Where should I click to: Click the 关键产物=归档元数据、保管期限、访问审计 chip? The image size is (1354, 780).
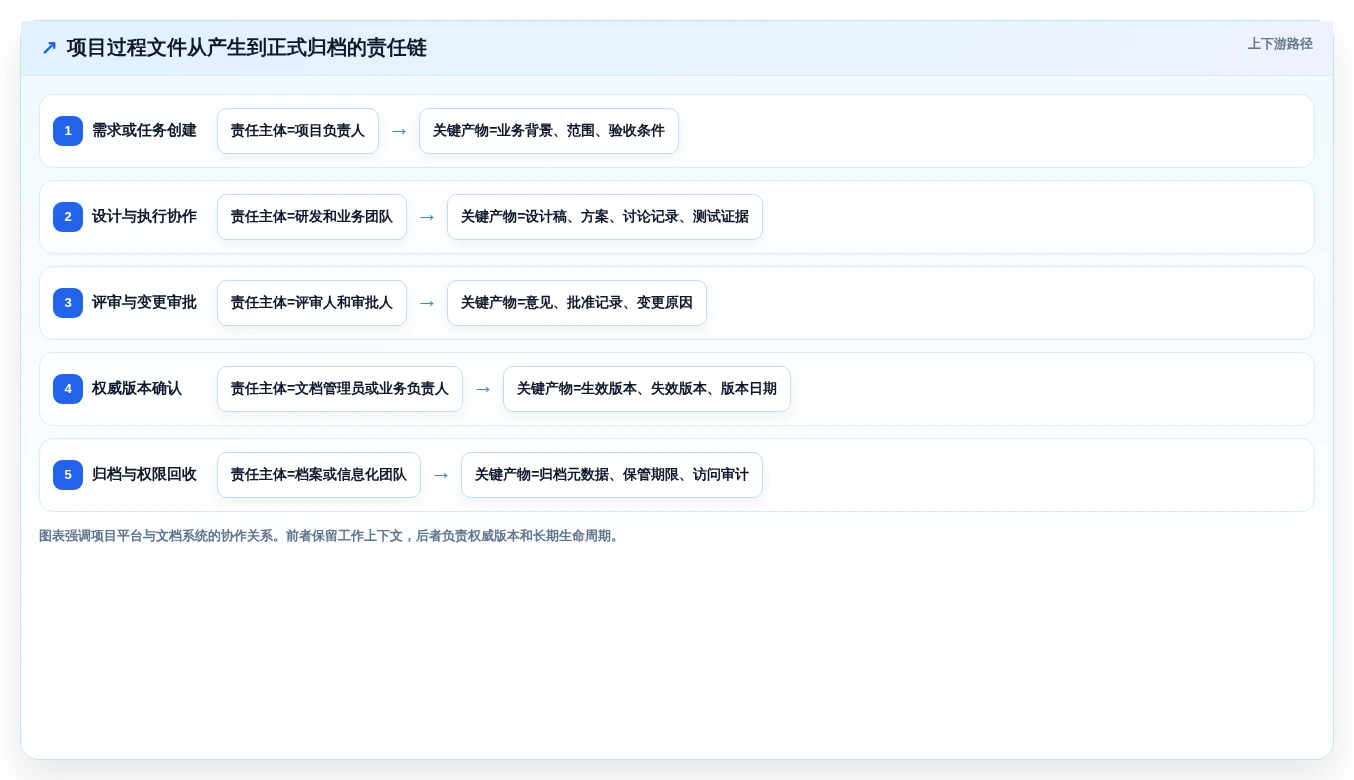point(612,475)
